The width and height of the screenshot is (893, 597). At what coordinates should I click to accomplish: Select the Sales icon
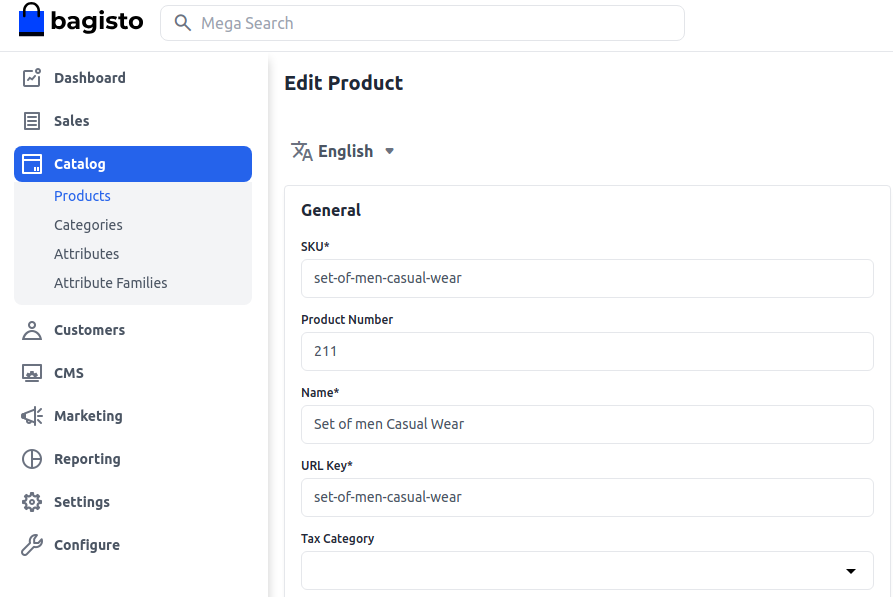[x=30, y=121]
